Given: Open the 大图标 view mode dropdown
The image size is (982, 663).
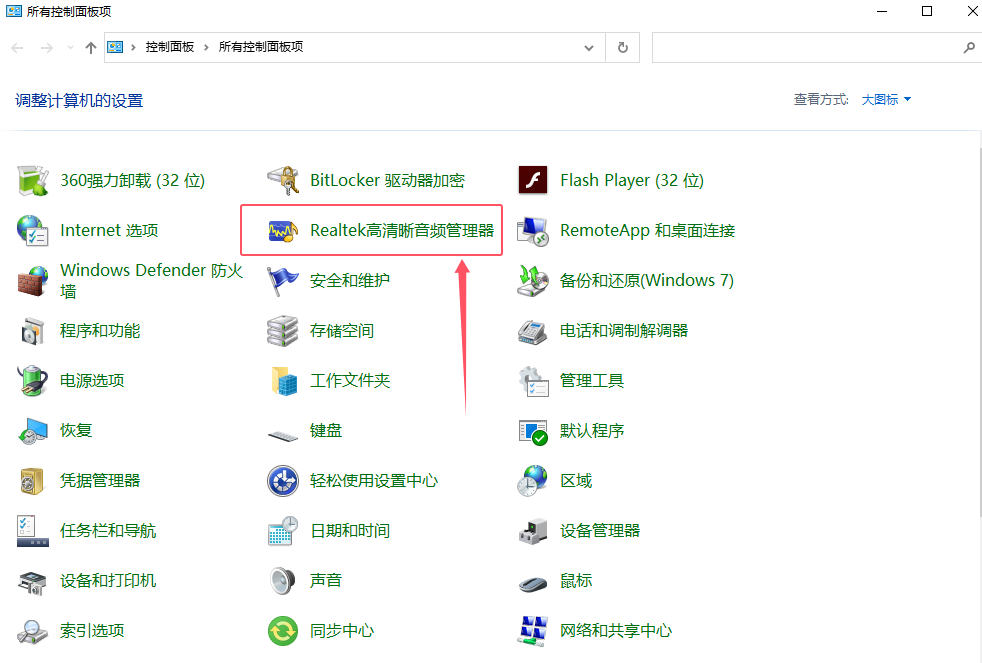Looking at the screenshot, I should pyautogui.click(x=886, y=100).
